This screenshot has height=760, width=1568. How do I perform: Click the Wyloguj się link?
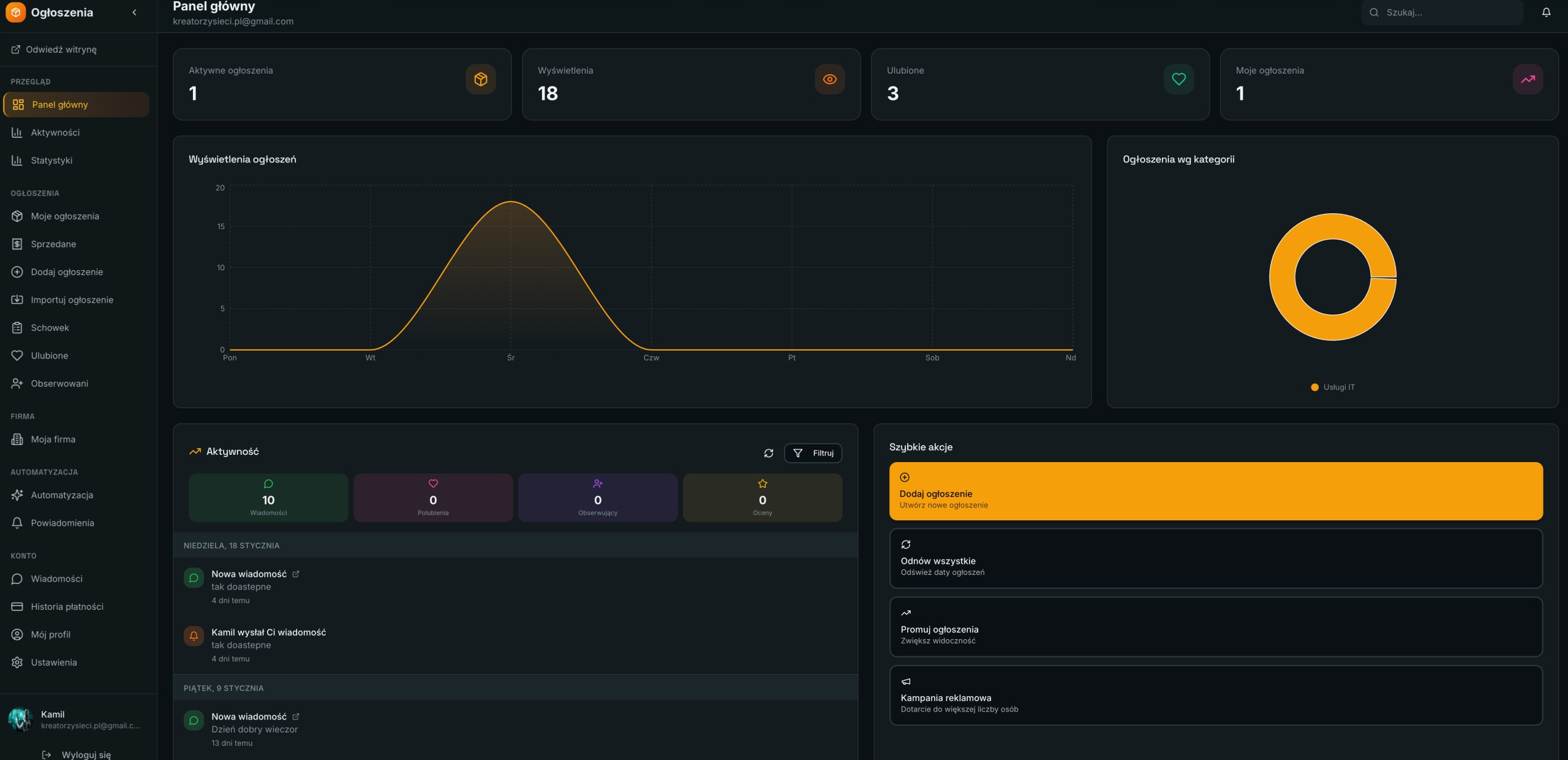[x=77, y=754]
